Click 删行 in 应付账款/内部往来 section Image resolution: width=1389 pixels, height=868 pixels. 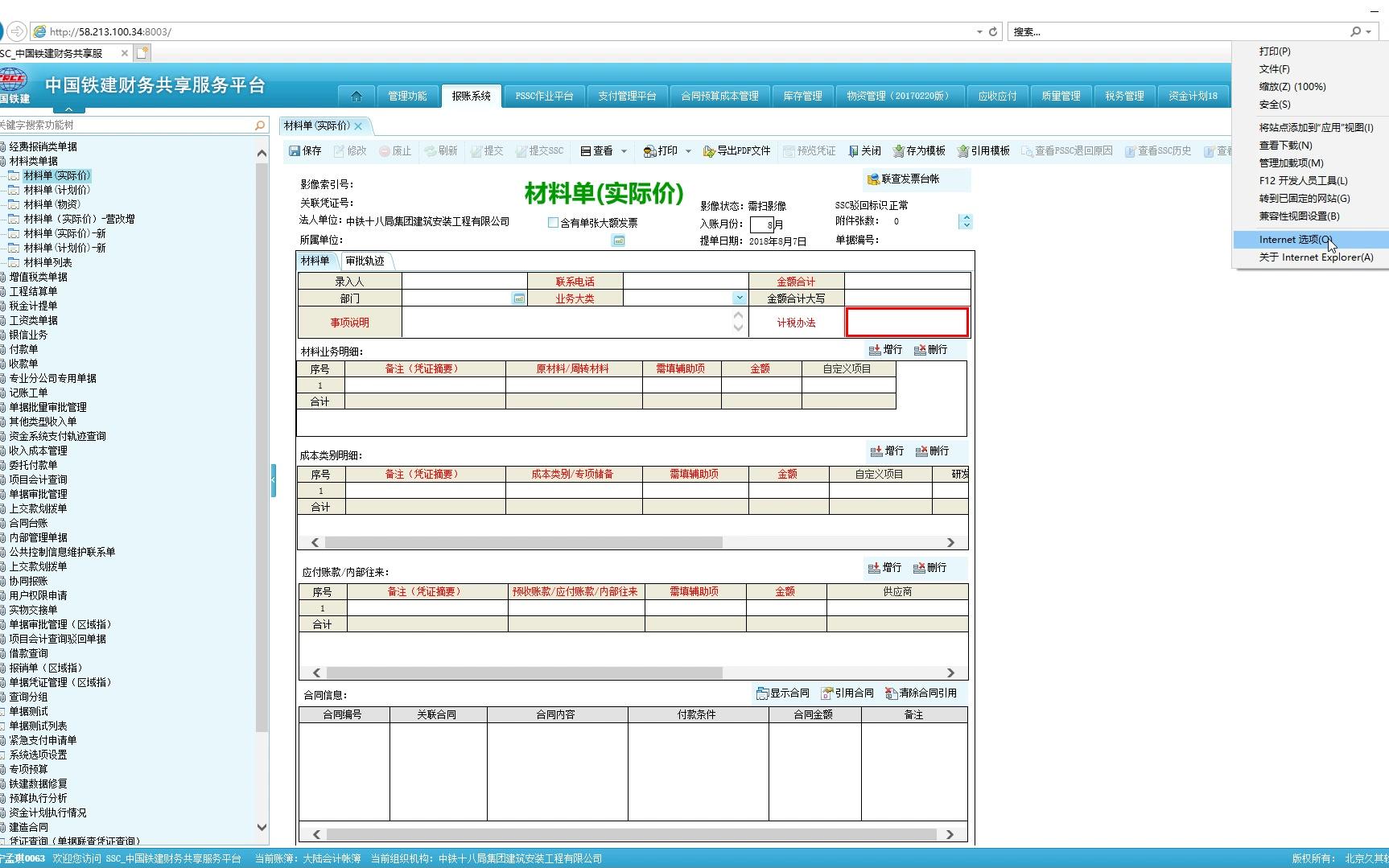929,567
